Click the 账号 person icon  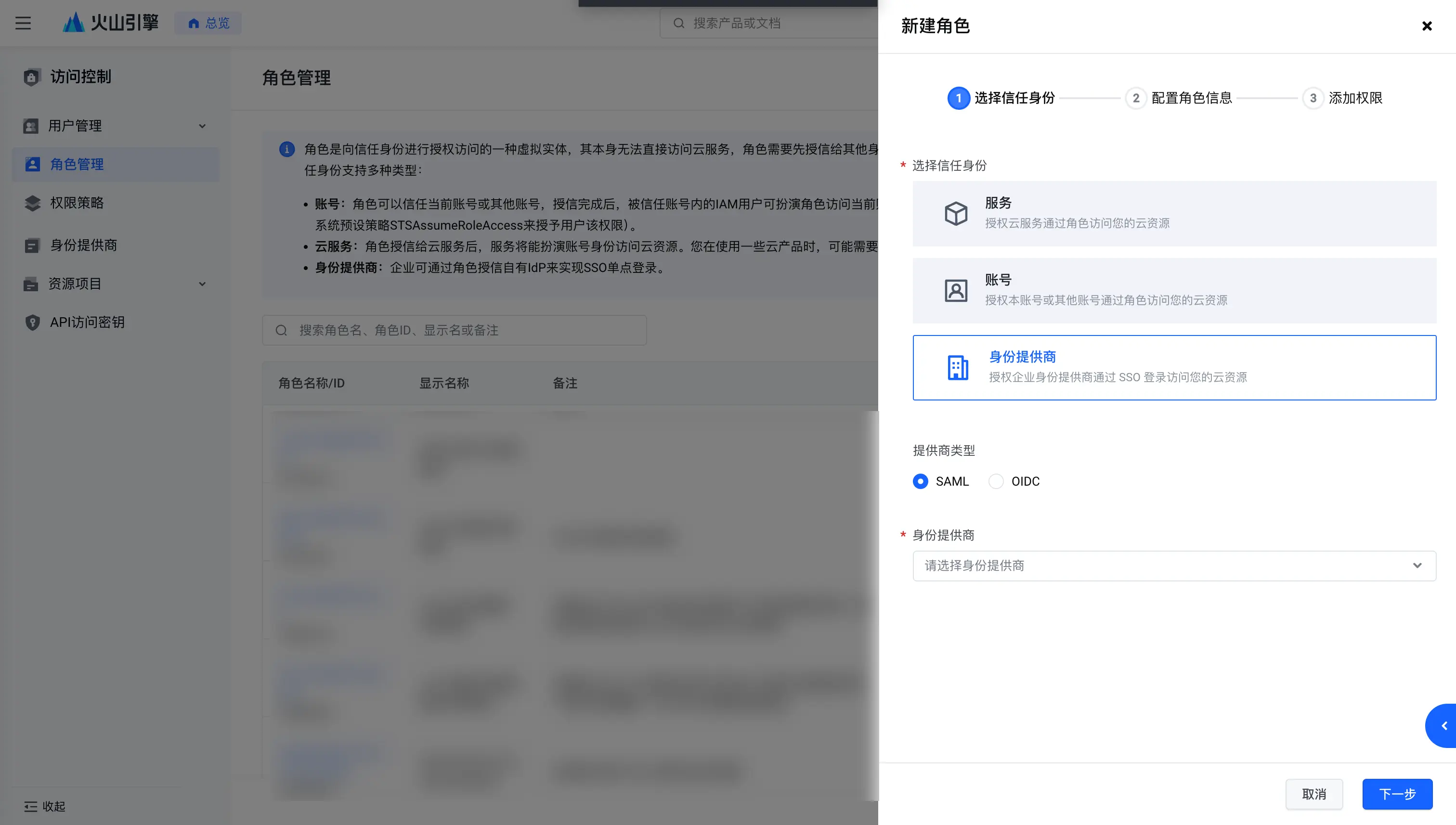pyautogui.click(x=956, y=291)
